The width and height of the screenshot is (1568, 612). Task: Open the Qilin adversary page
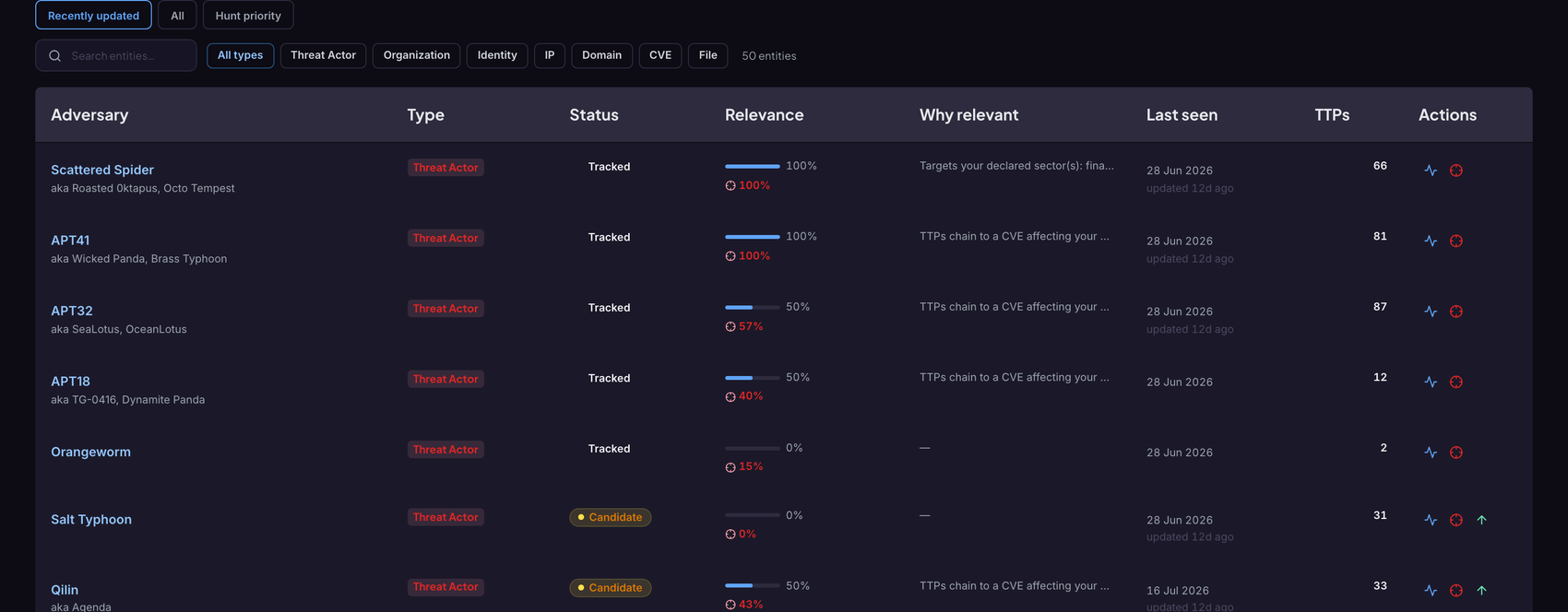65,590
